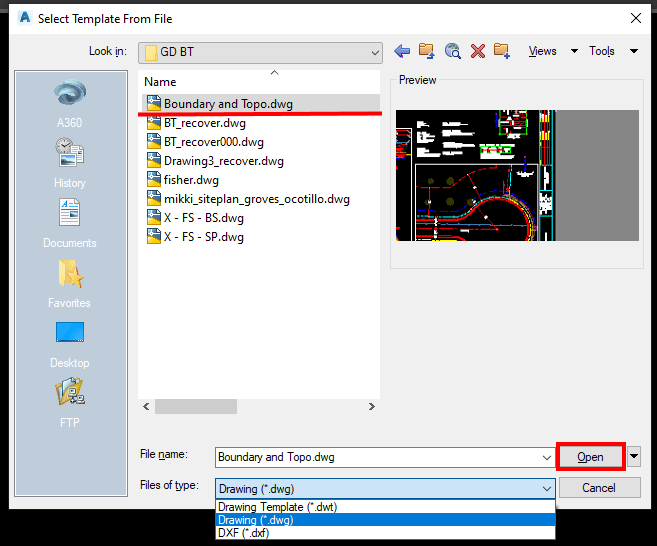This screenshot has width=657, height=546.
Task: Choose DXF (*.dxf) file type
Action: pos(385,533)
